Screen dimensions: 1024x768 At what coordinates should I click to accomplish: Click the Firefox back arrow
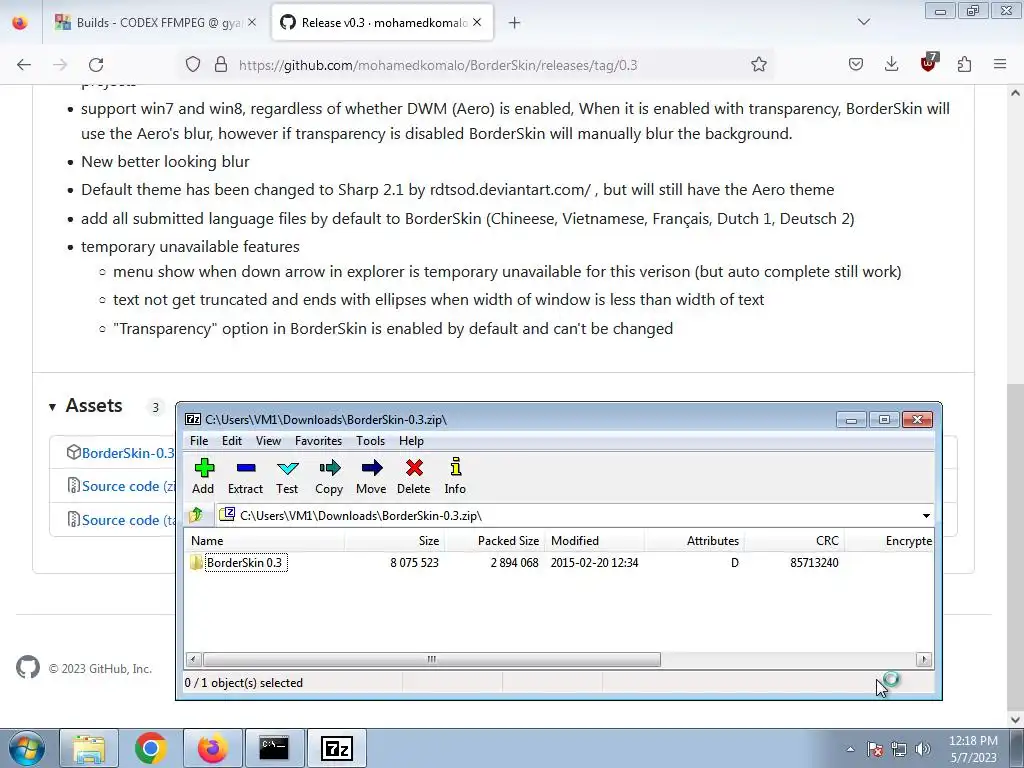point(24,64)
